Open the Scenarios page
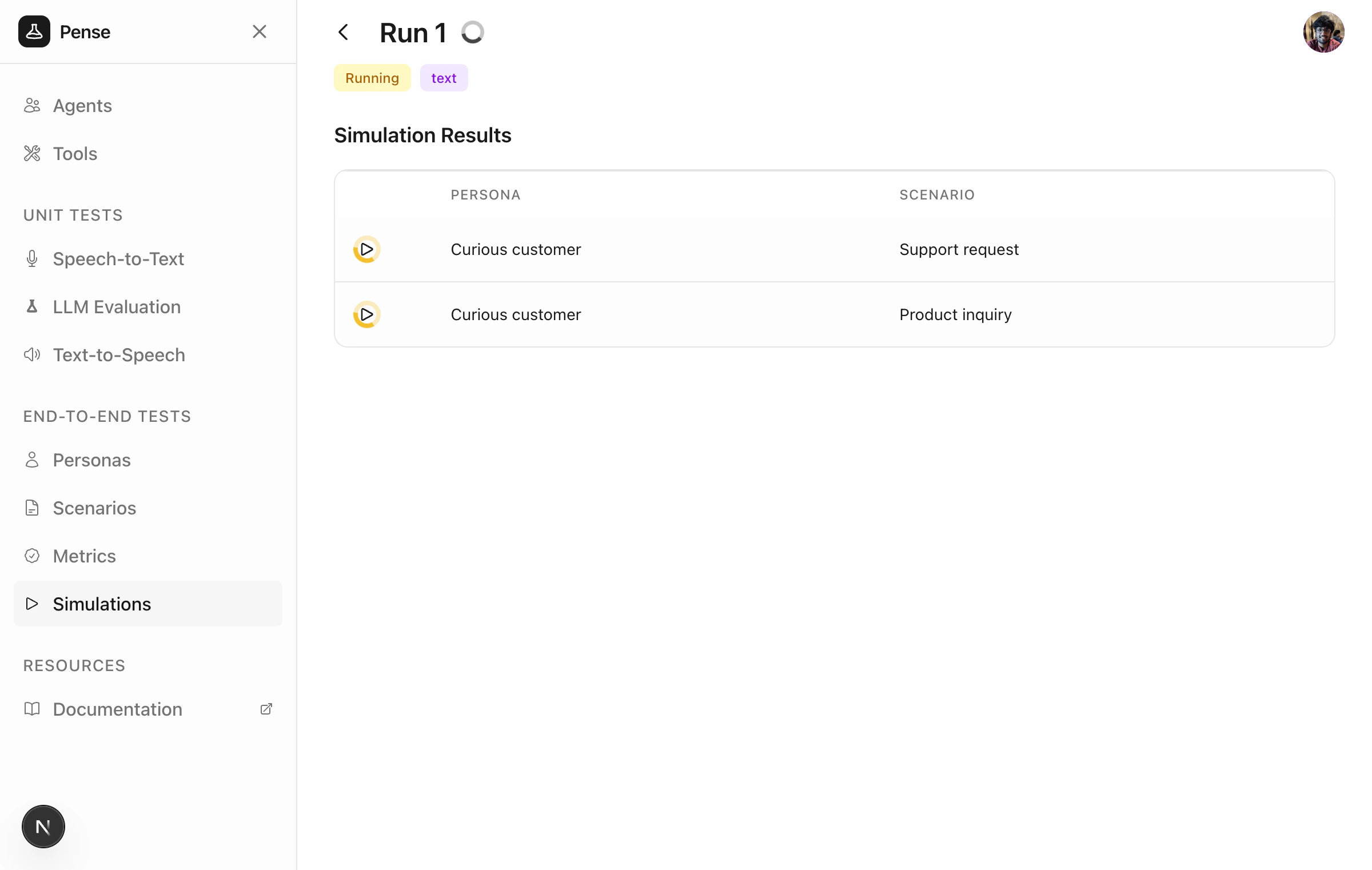This screenshot has width=1372, height=870. pyautogui.click(x=94, y=508)
